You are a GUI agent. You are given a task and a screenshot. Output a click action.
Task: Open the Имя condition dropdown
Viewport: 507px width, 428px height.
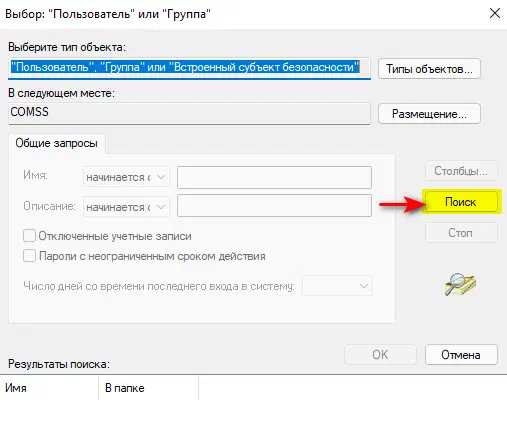coord(126,177)
